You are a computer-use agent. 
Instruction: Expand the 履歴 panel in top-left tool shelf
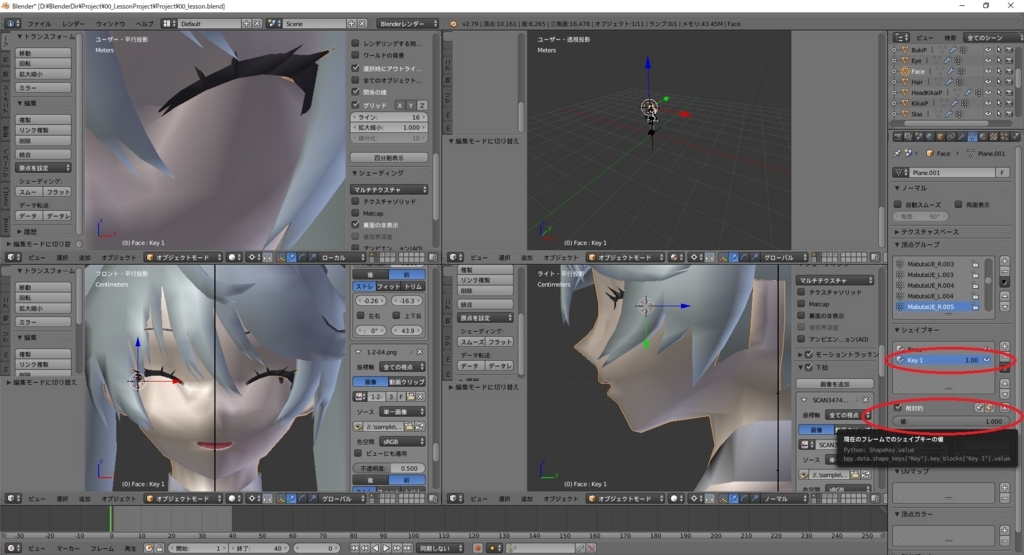click(x=27, y=232)
